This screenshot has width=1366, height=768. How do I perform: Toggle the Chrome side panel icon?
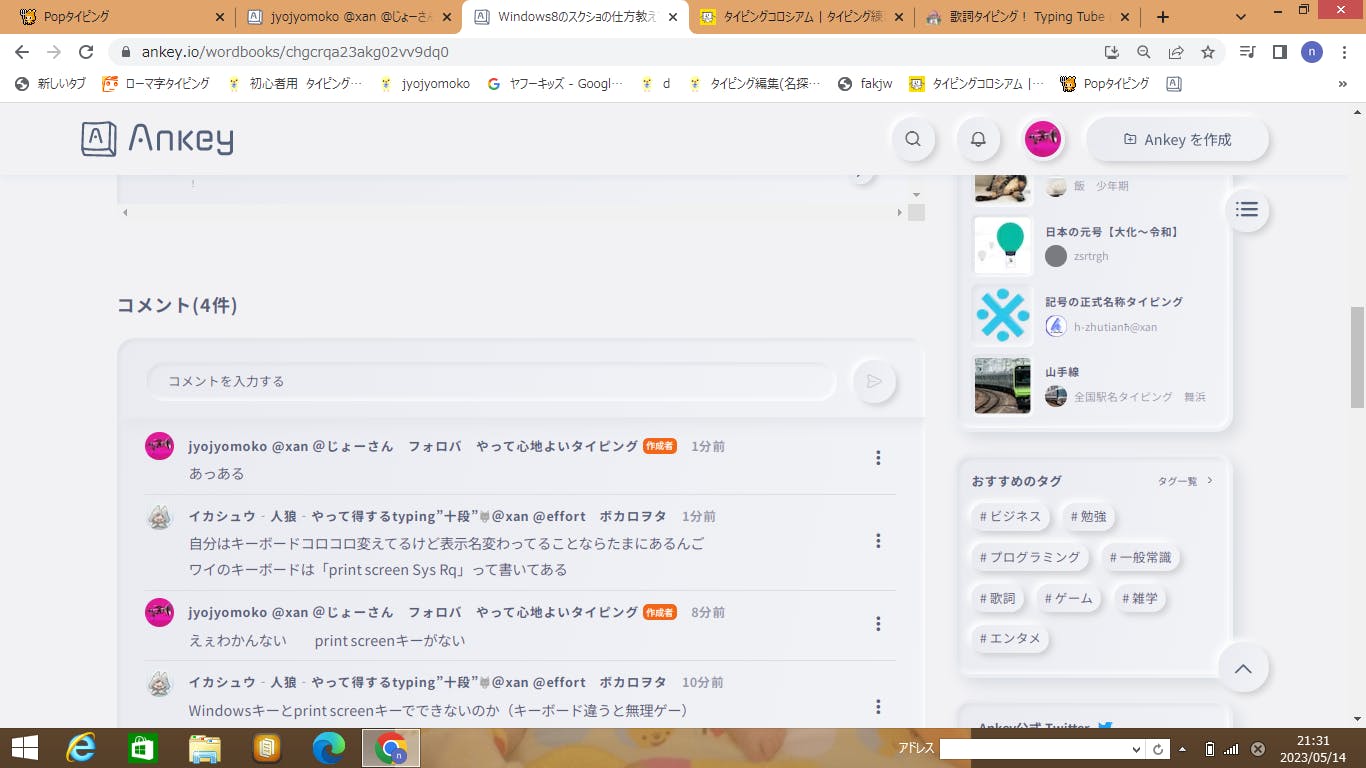pos(1279,52)
